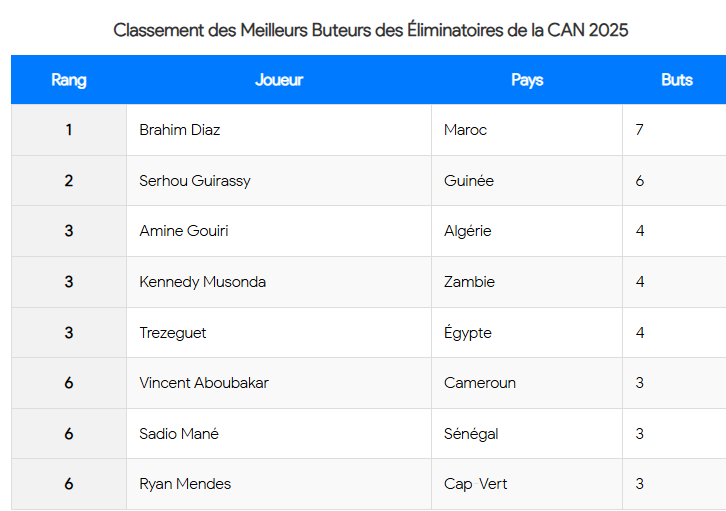Select the Serhou Guirassy player cell

[x=195, y=181]
